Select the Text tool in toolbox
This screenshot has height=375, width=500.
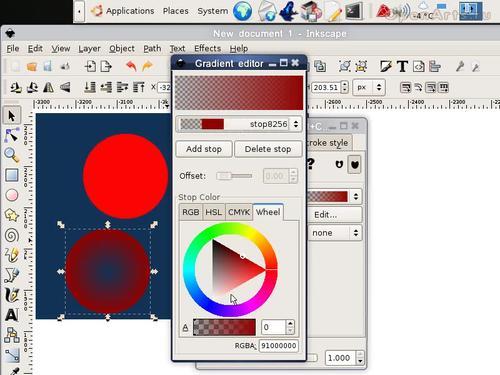click(12, 315)
